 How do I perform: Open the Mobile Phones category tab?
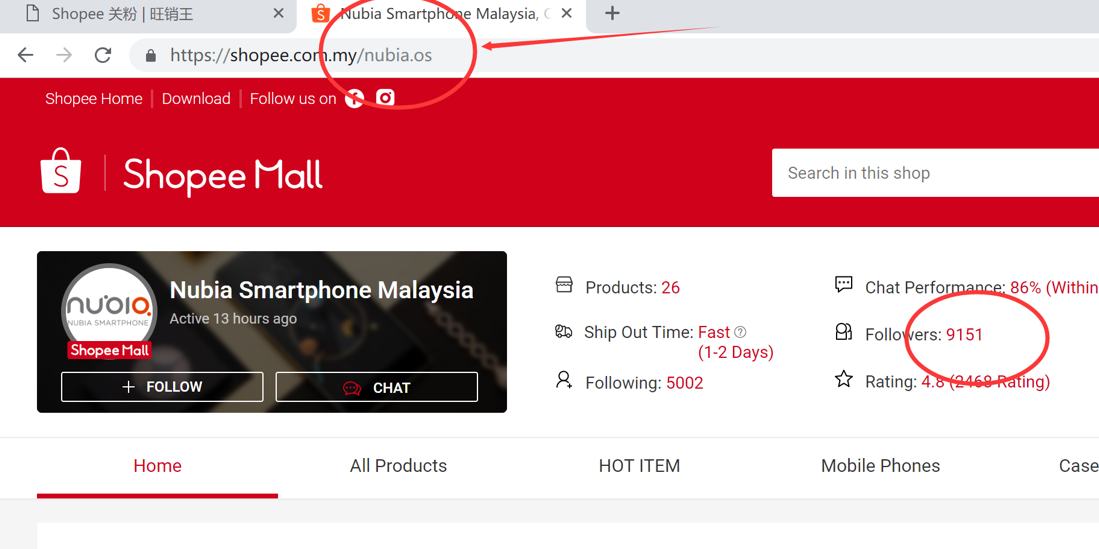[x=880, y=466]
